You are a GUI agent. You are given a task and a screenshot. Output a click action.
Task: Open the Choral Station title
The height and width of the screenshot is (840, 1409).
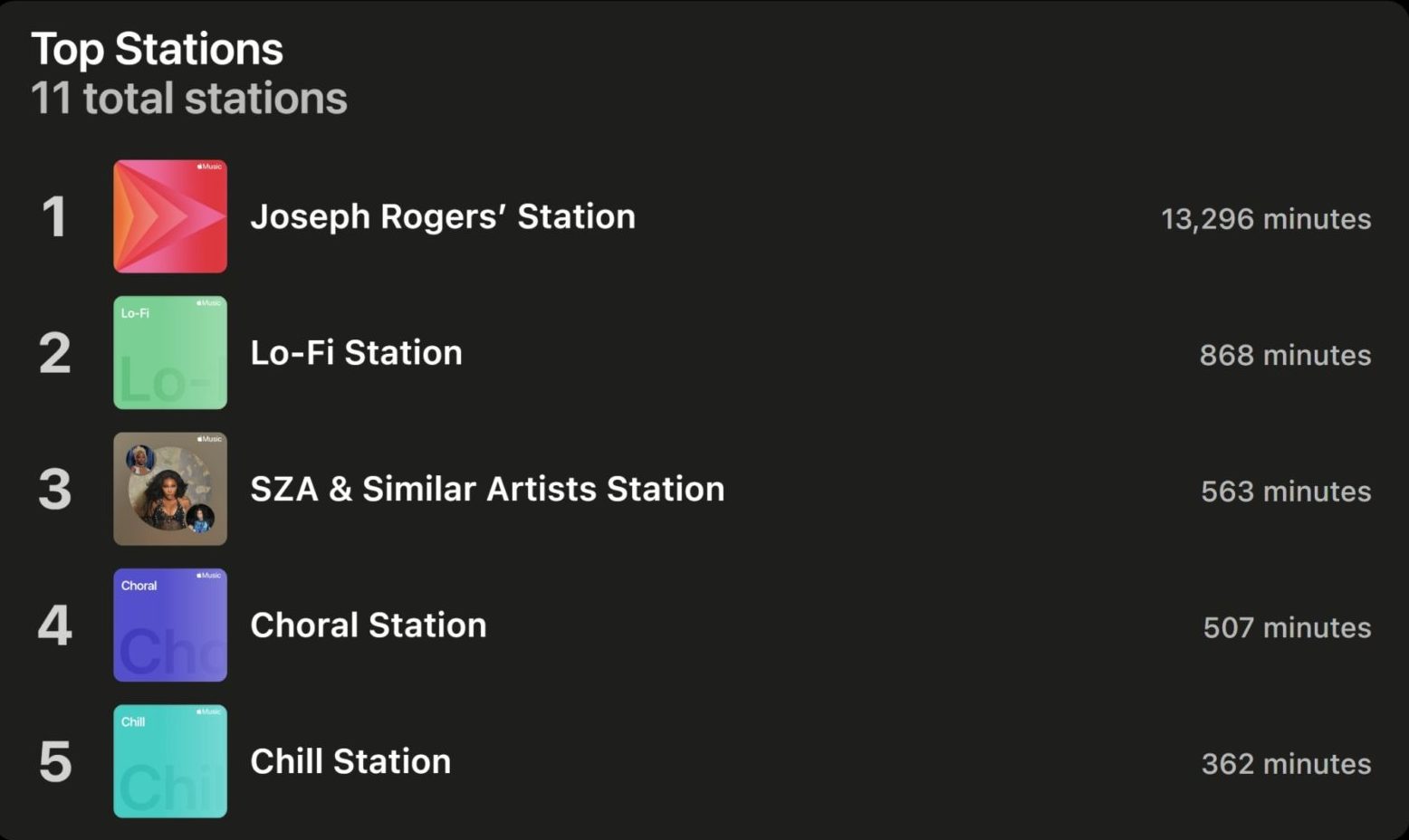coord(369,625)
